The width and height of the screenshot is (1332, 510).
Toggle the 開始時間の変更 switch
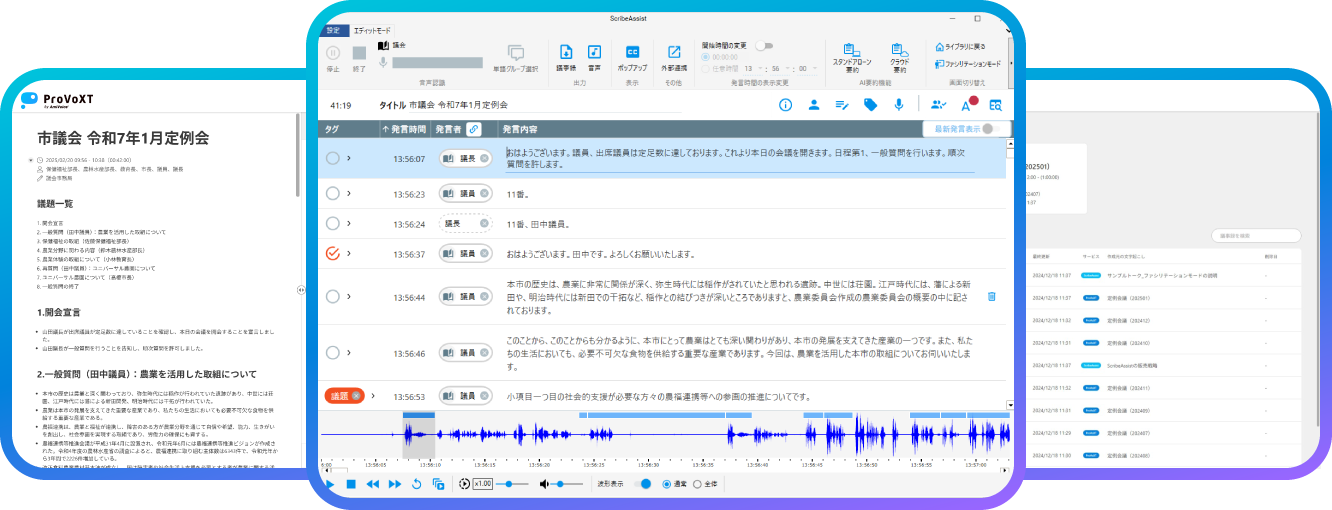764,46
